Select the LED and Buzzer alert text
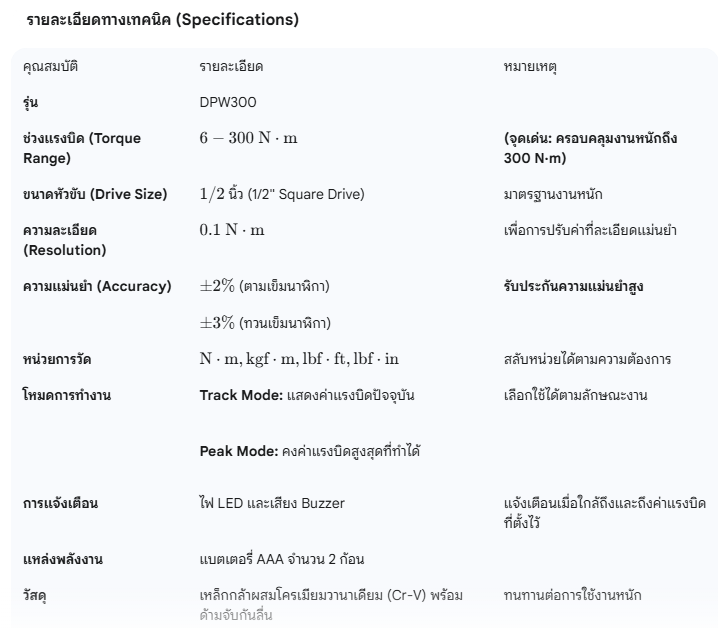718x628 pixels. coord(272,503)
